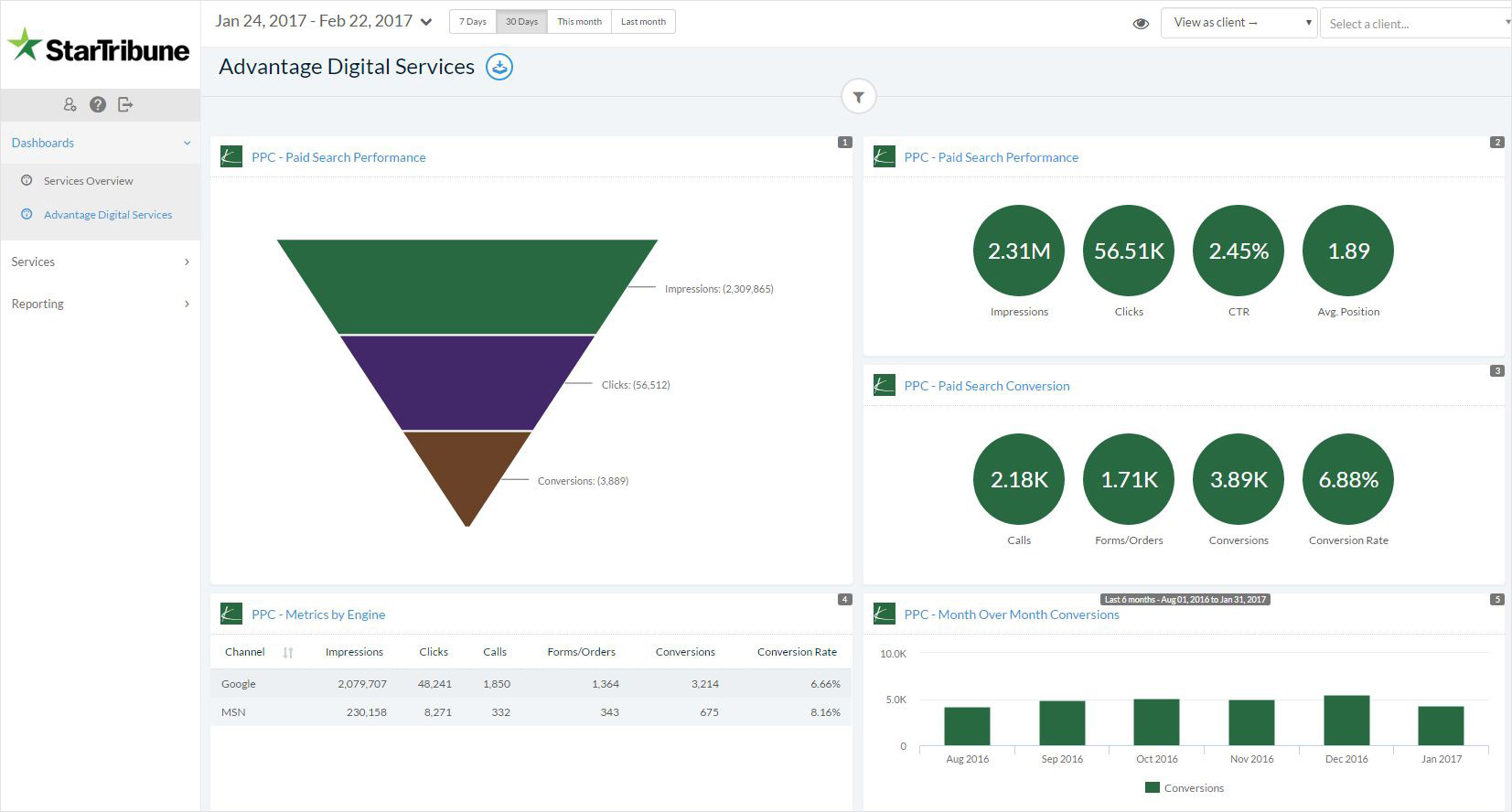Open the help question mark icon

(x=98, y=104)
